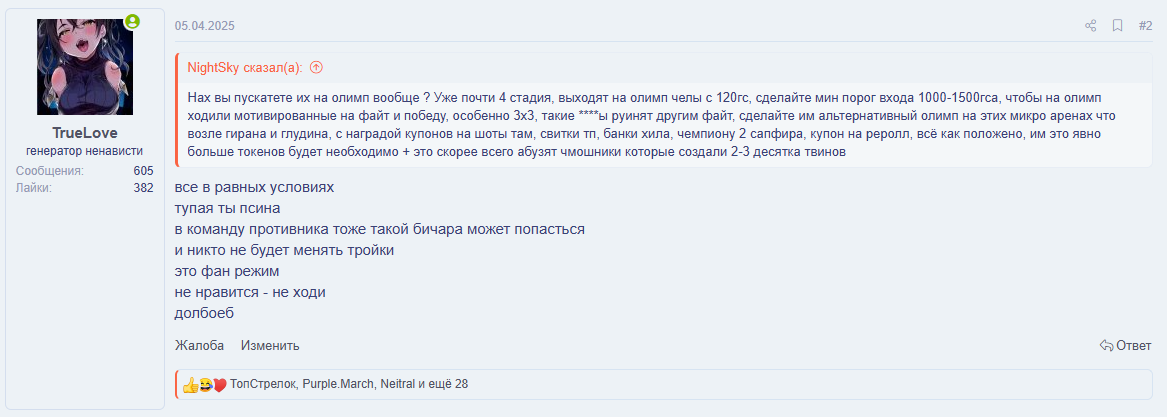Jump to original post via quote arrow icon
Viewport: 1167px width, 417px height.
[x=316, y=68]
